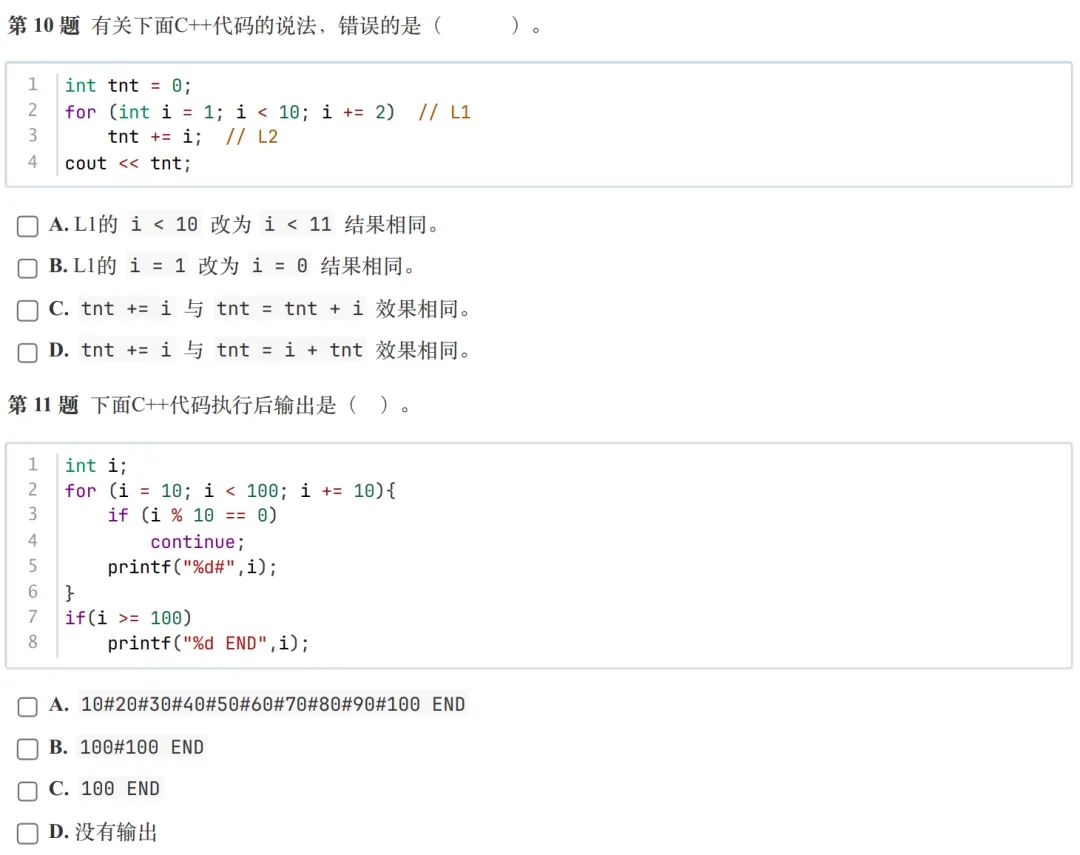
Task: Click the '// L1' comment in code
Action: pos(444,112)
